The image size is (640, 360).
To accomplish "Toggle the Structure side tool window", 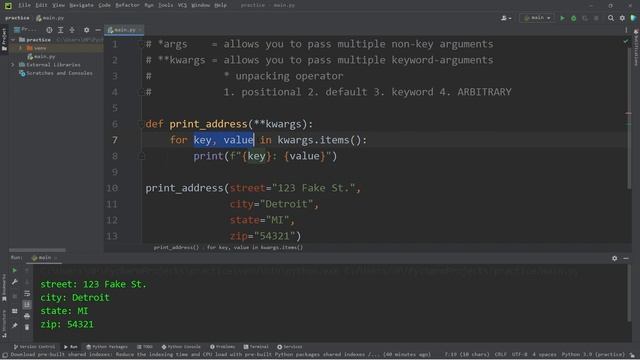I will tap(4, 324).
